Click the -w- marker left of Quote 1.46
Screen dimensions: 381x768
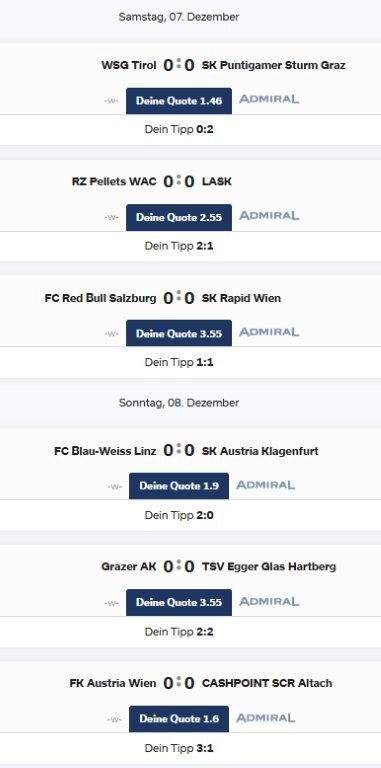(111, 101)
